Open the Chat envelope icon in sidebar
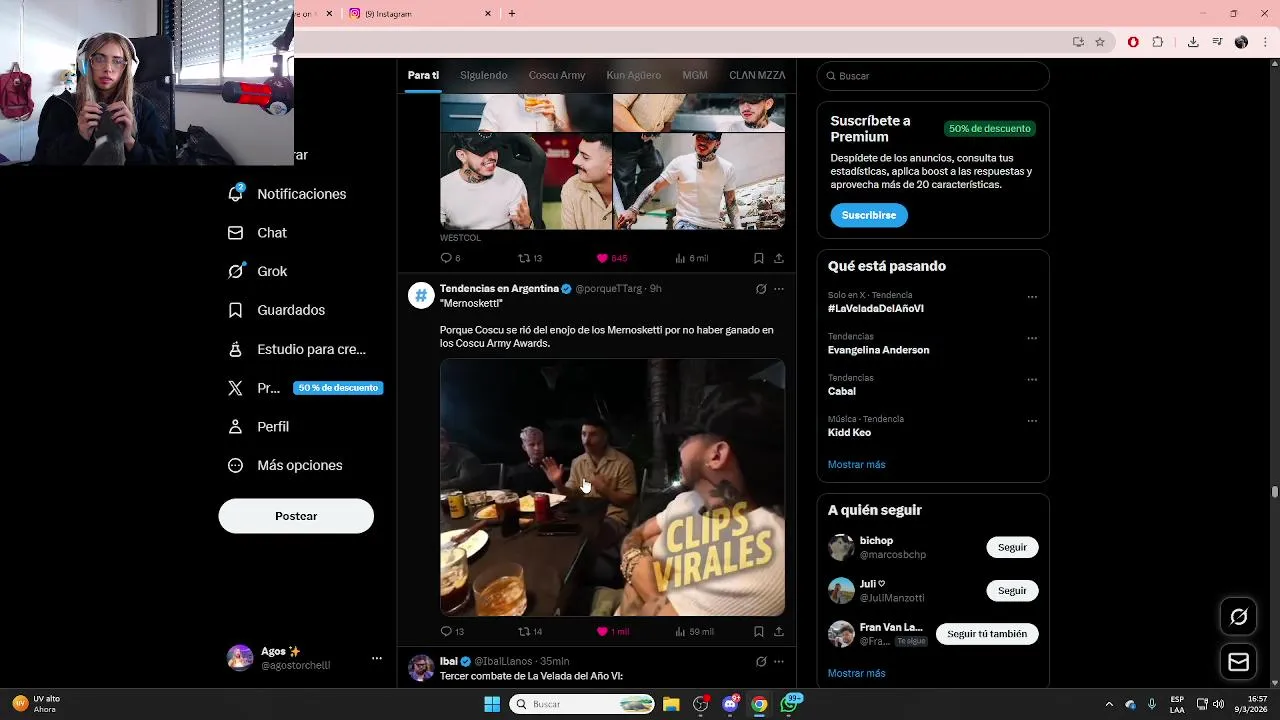Image resolution: width=1280 pixels, height=720 pixels. pyautogui.click(x=235, y=232)
